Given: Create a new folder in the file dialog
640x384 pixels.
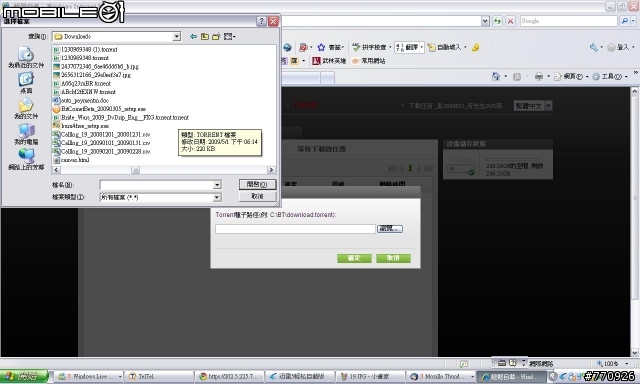Looking at the screenshot, I should click(216, 37).
